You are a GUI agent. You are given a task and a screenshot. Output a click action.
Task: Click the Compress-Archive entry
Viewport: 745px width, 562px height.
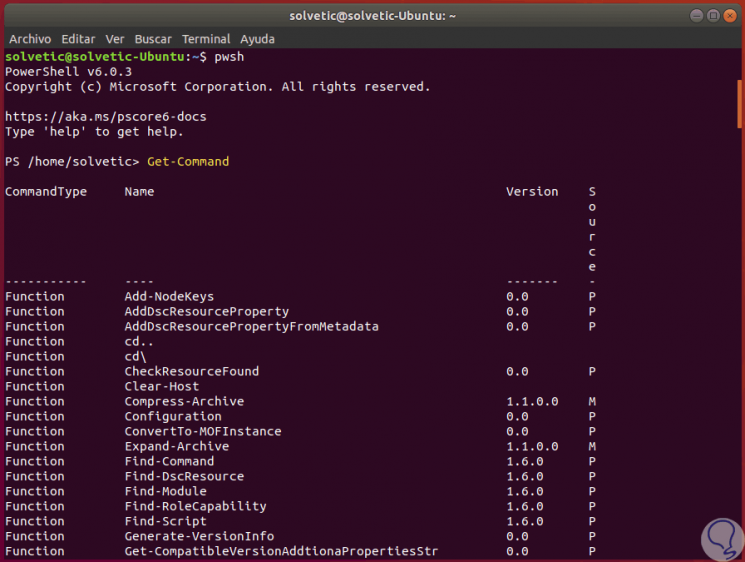[x=184, y=401]
